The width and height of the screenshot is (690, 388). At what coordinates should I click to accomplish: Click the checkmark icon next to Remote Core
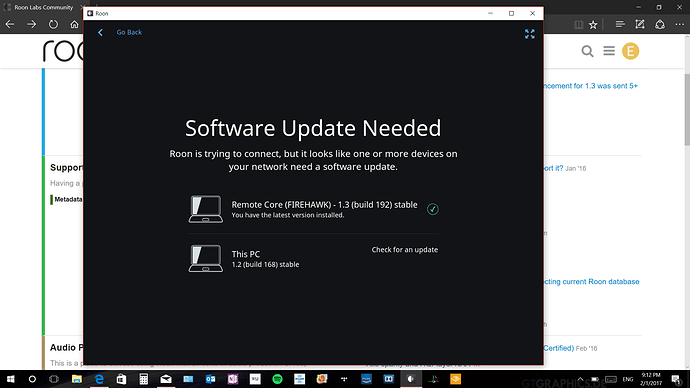(433, 209)
